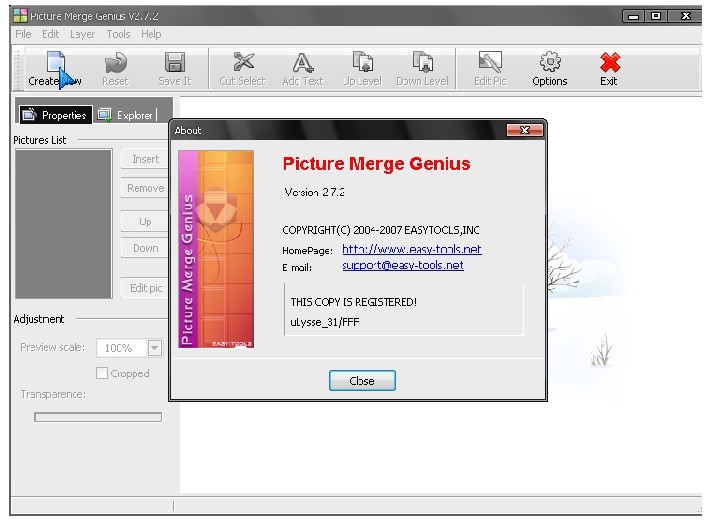
Task: Click the Edit pic button
Action: [x=145, y=288]
